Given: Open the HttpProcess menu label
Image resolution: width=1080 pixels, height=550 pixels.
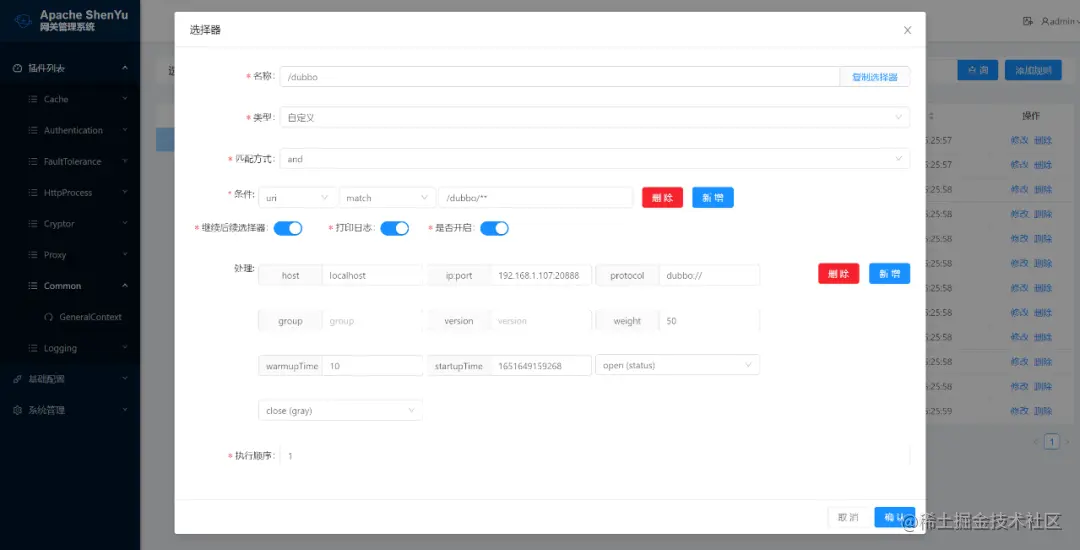Looking at the screenshot, I should click(x=68, y=193).
